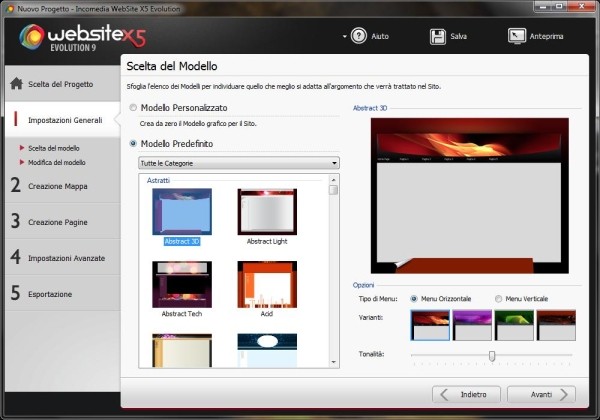Select the Modello Personalizzato radio button
The height and width of the screenshot is (420, 600).
point(133,108)
